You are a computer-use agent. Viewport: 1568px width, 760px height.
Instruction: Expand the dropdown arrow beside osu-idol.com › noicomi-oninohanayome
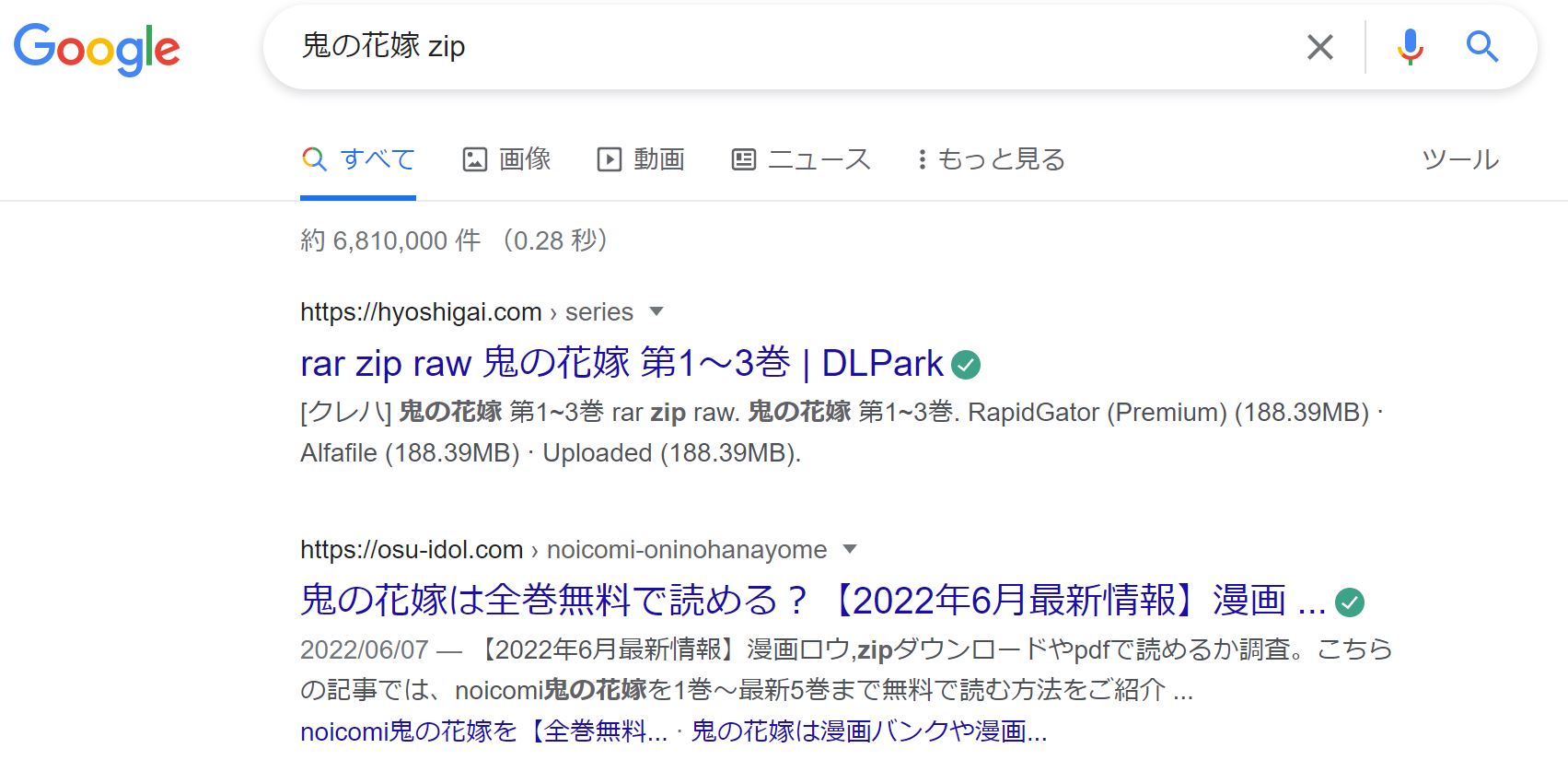pos(850,549)
